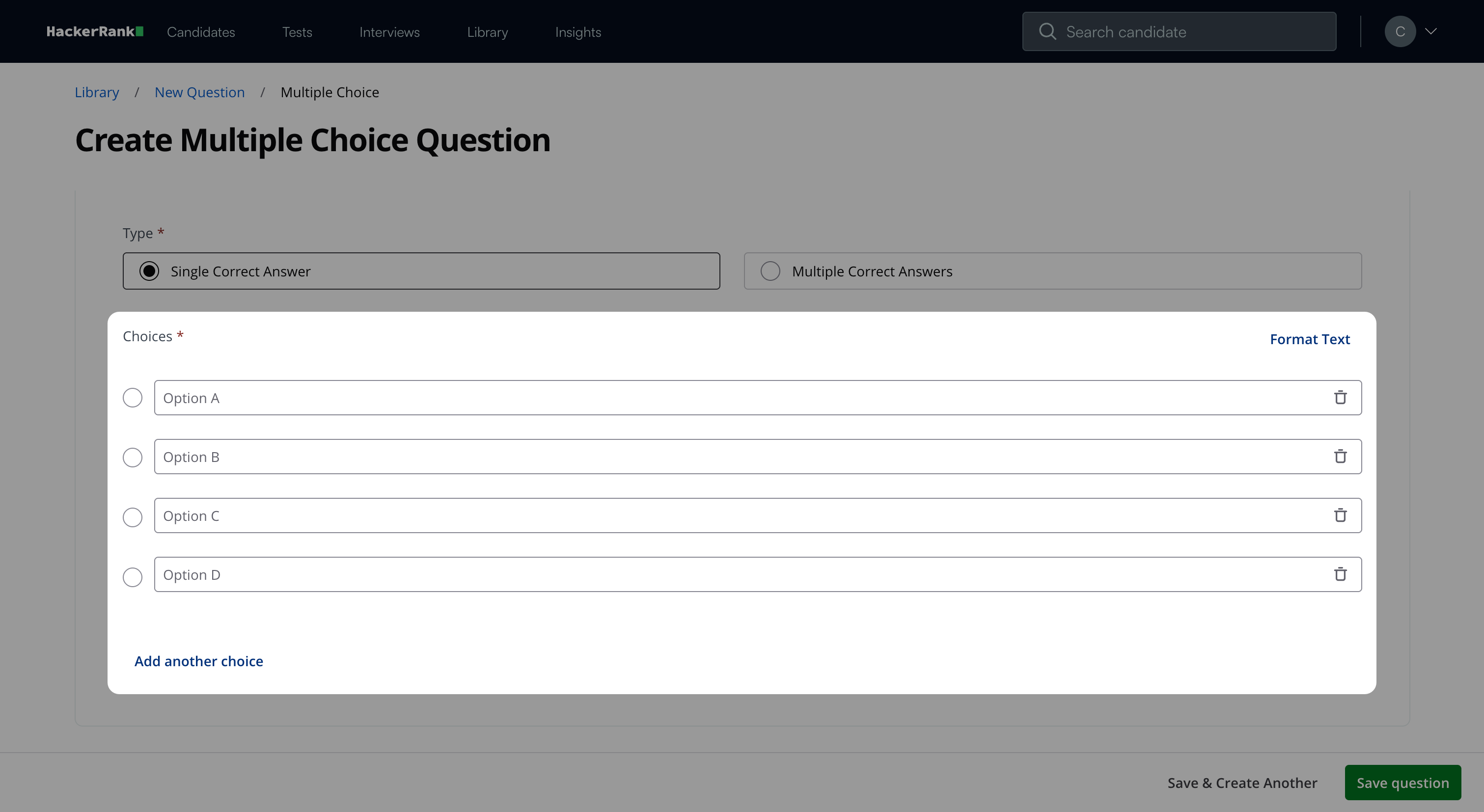This screenshot has width=1484, height=812.
Task: Remove Option C with the trash icon
Action: tap(1340, 515)
